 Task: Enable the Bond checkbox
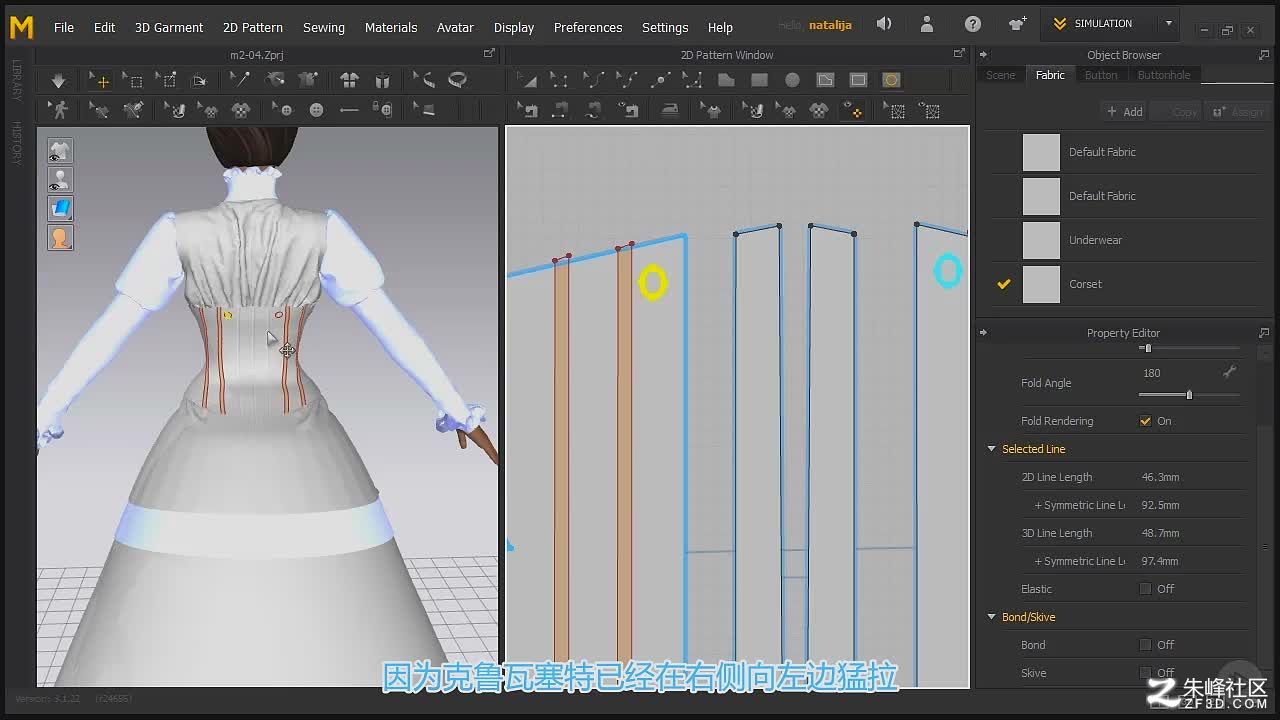pos(1145,645)
